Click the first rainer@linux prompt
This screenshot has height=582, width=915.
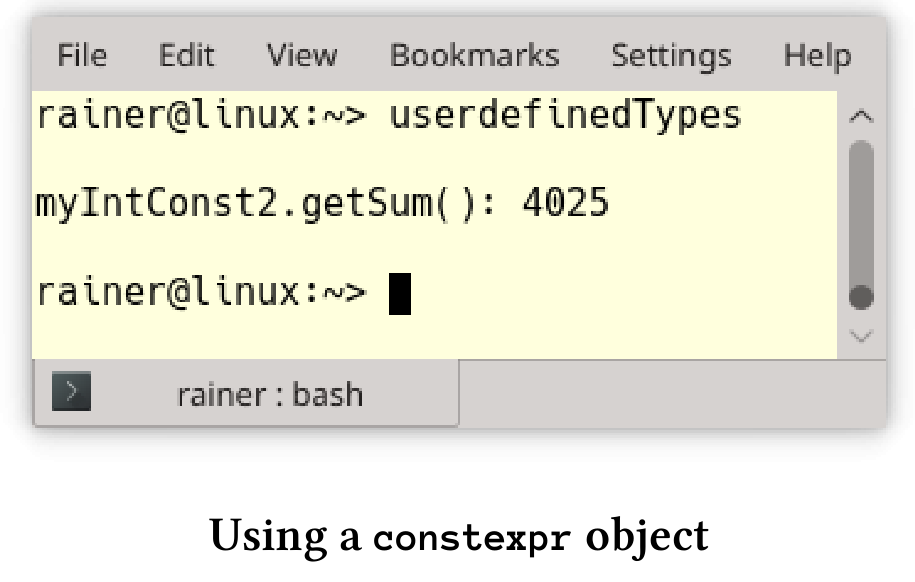point(201,115)
